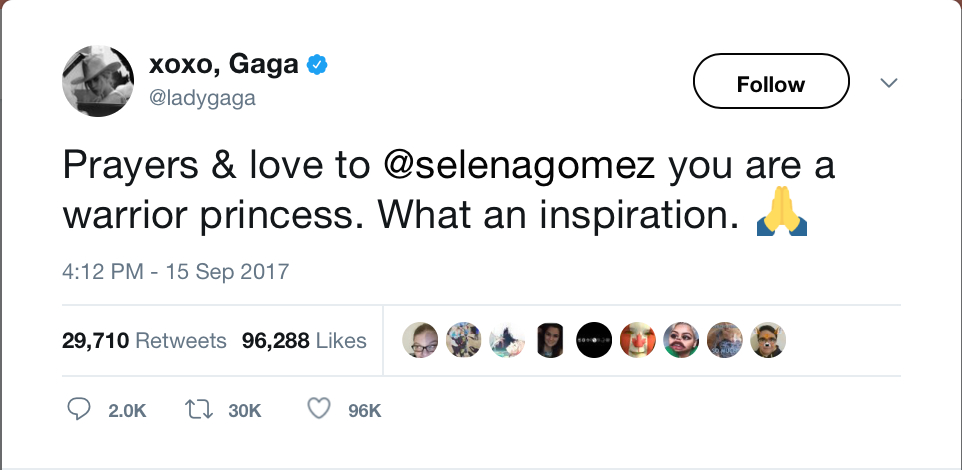
Task: Click the reply speech bubble icon
Action: 77,409
